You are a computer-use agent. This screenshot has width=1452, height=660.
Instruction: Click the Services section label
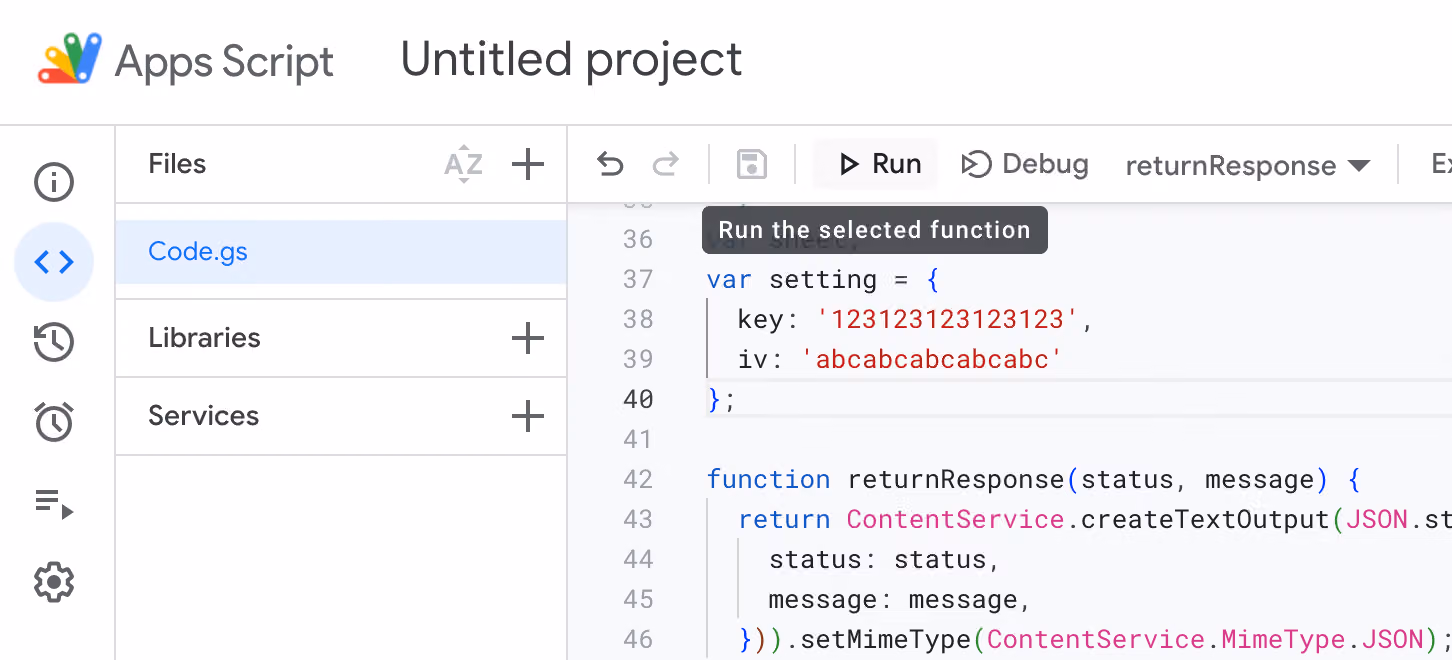[203, 416]
